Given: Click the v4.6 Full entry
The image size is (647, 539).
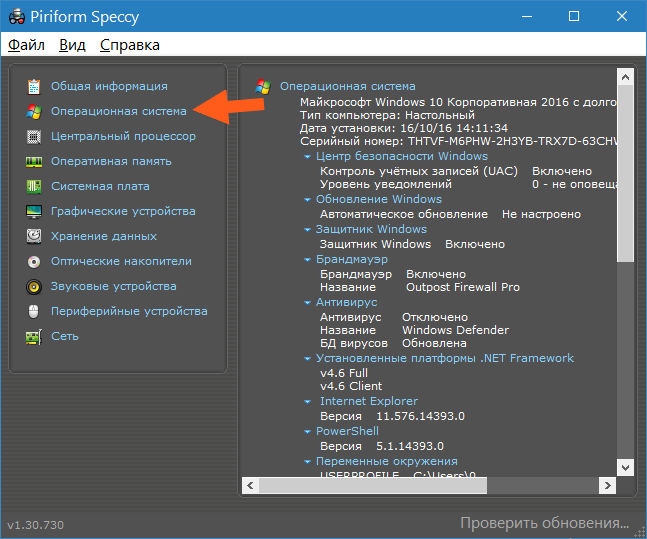Looking at the screenshot, I should 344,374.
